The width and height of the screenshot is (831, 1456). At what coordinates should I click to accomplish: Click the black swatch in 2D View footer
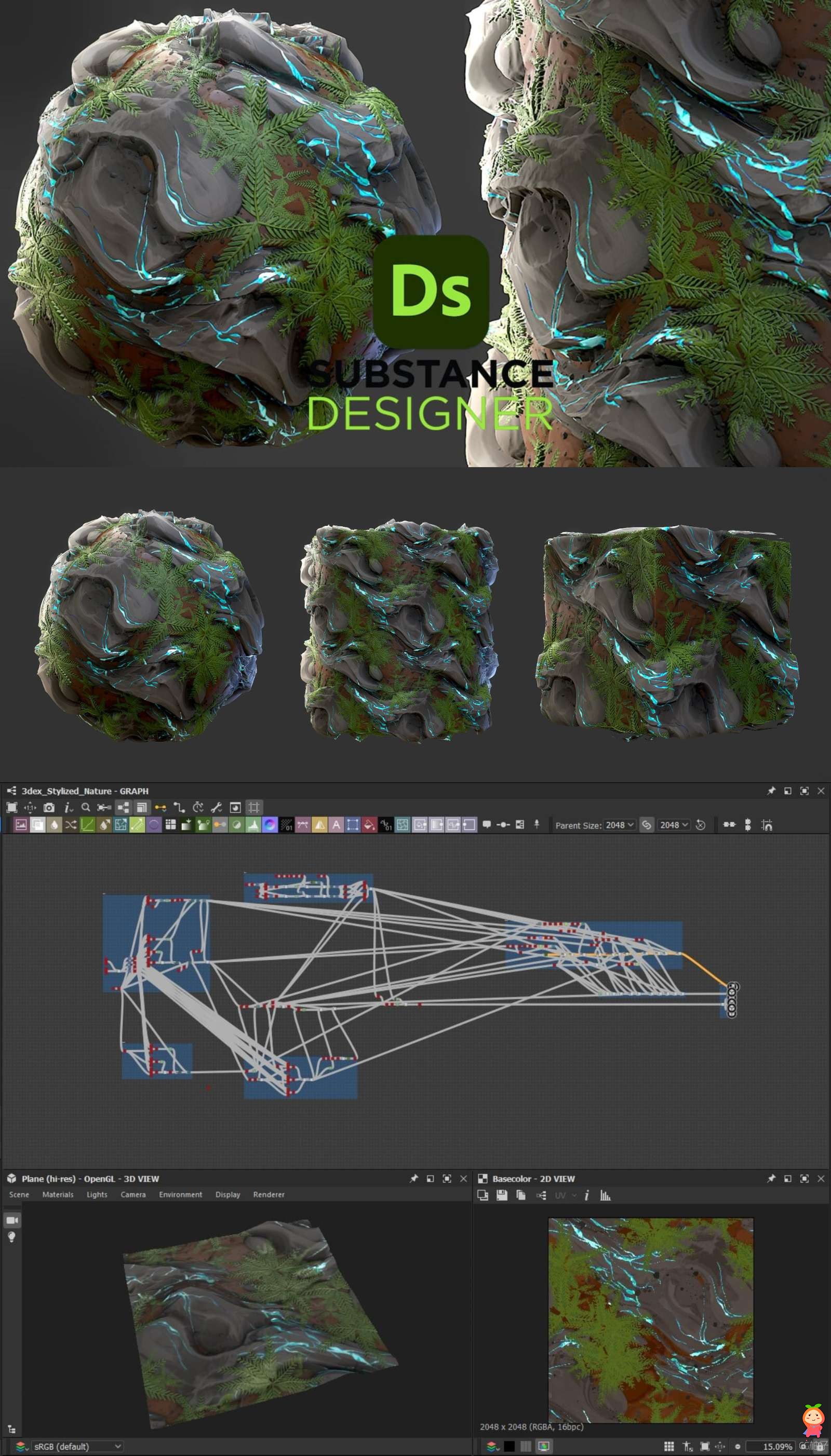(x=509, y=1446)
